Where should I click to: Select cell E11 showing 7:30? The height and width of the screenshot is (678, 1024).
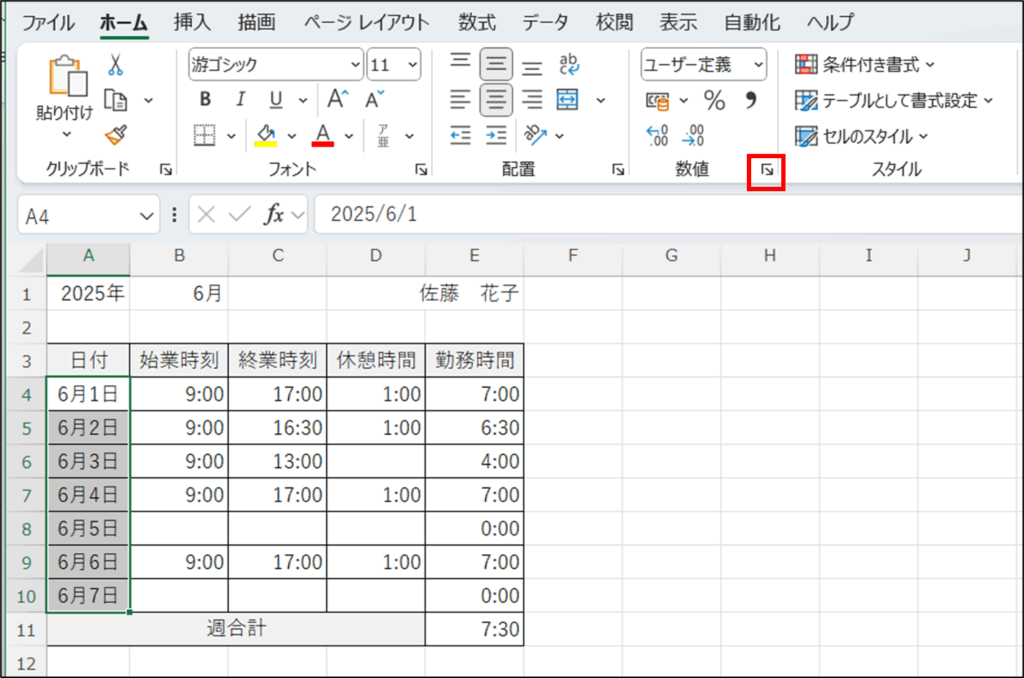(x=474, y=629)
